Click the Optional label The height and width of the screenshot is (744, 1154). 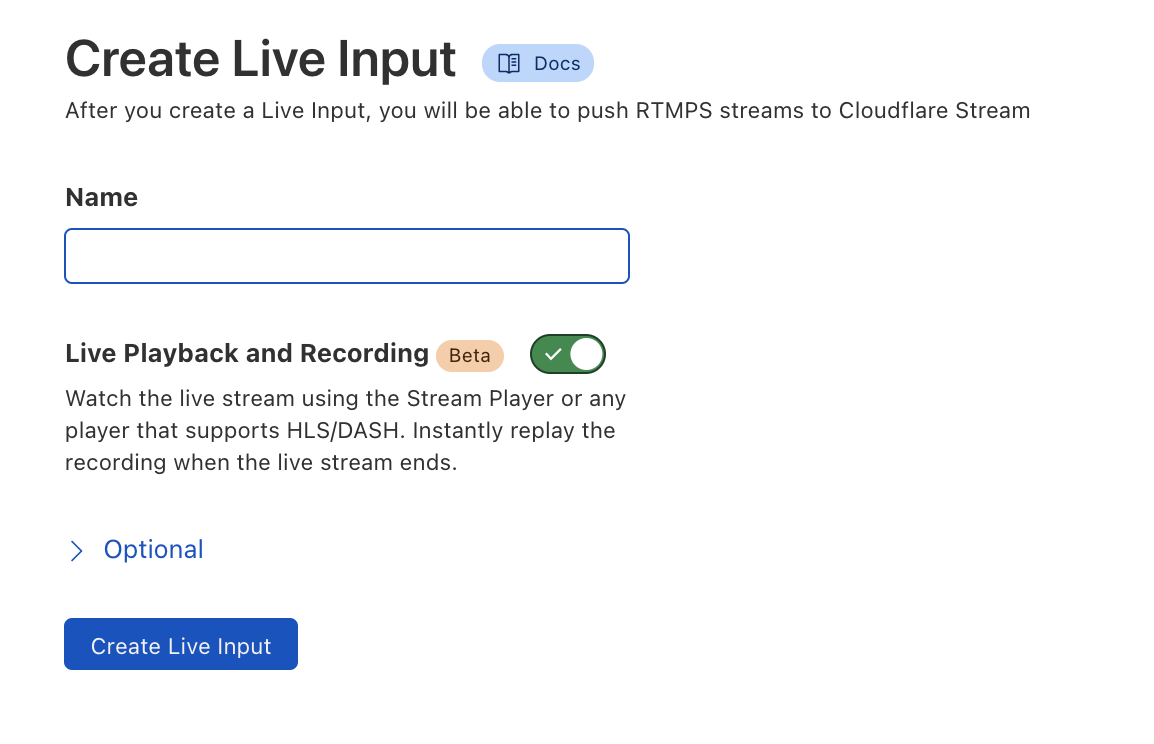tap(153, 549)
